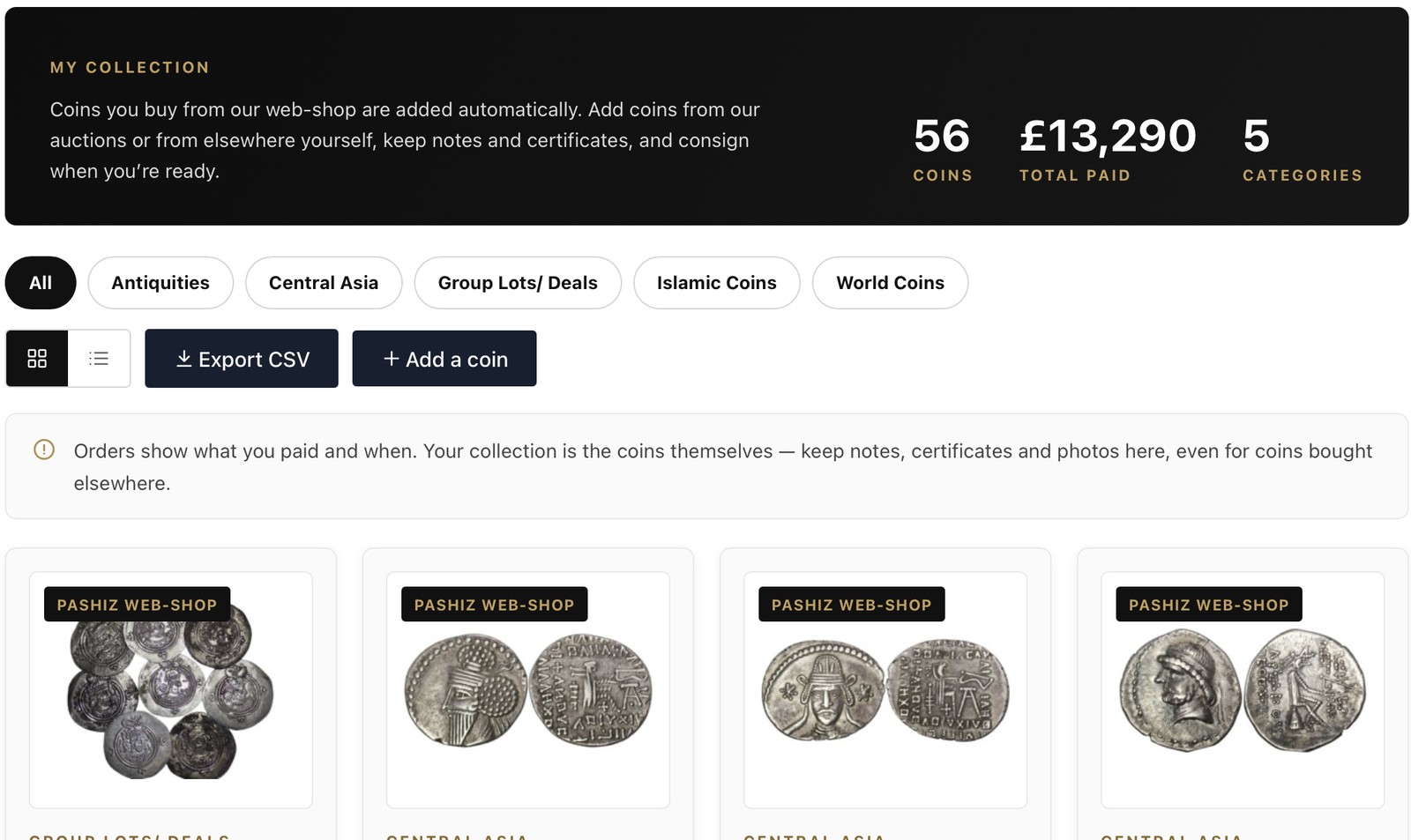1411x840 pixels.
Task: Switch to list view icon
Action: (x=99, y=359)
